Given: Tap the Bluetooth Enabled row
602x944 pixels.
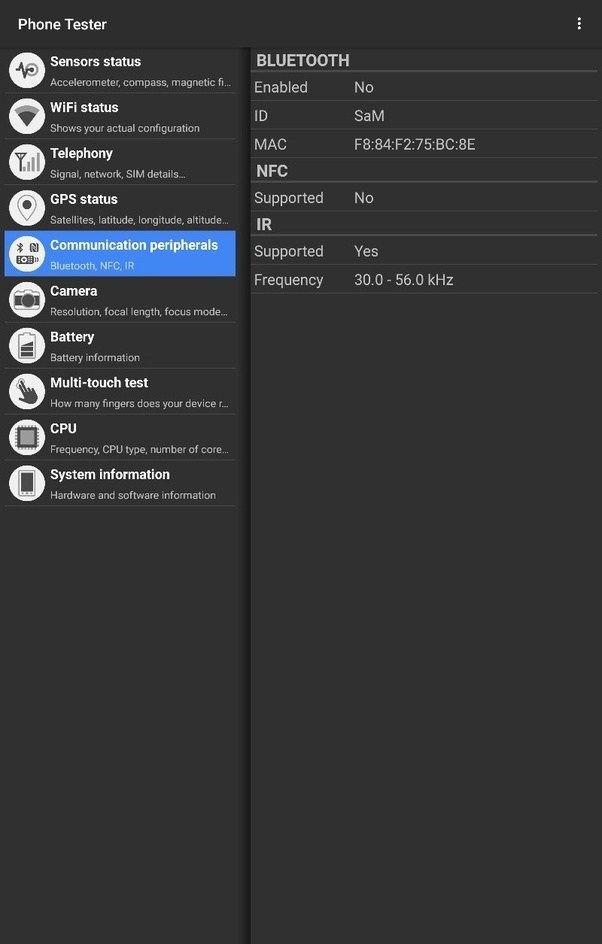Looking at the screenshot, I should [x=424, y=88].
